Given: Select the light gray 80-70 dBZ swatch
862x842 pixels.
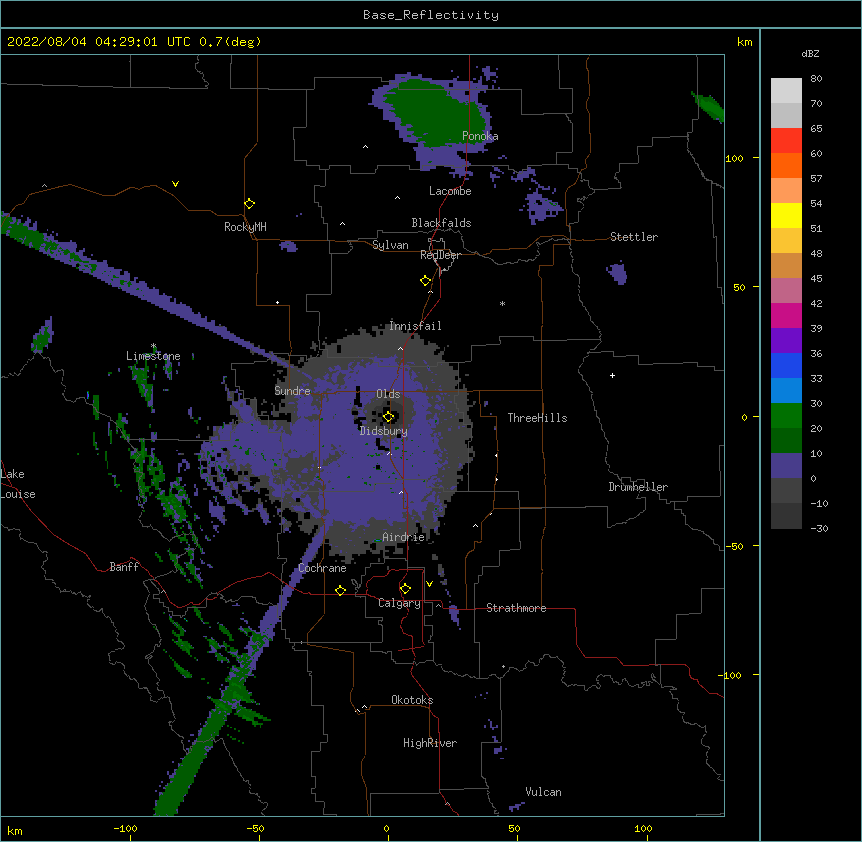Looking at the screenshot, I should click(786, 91).
